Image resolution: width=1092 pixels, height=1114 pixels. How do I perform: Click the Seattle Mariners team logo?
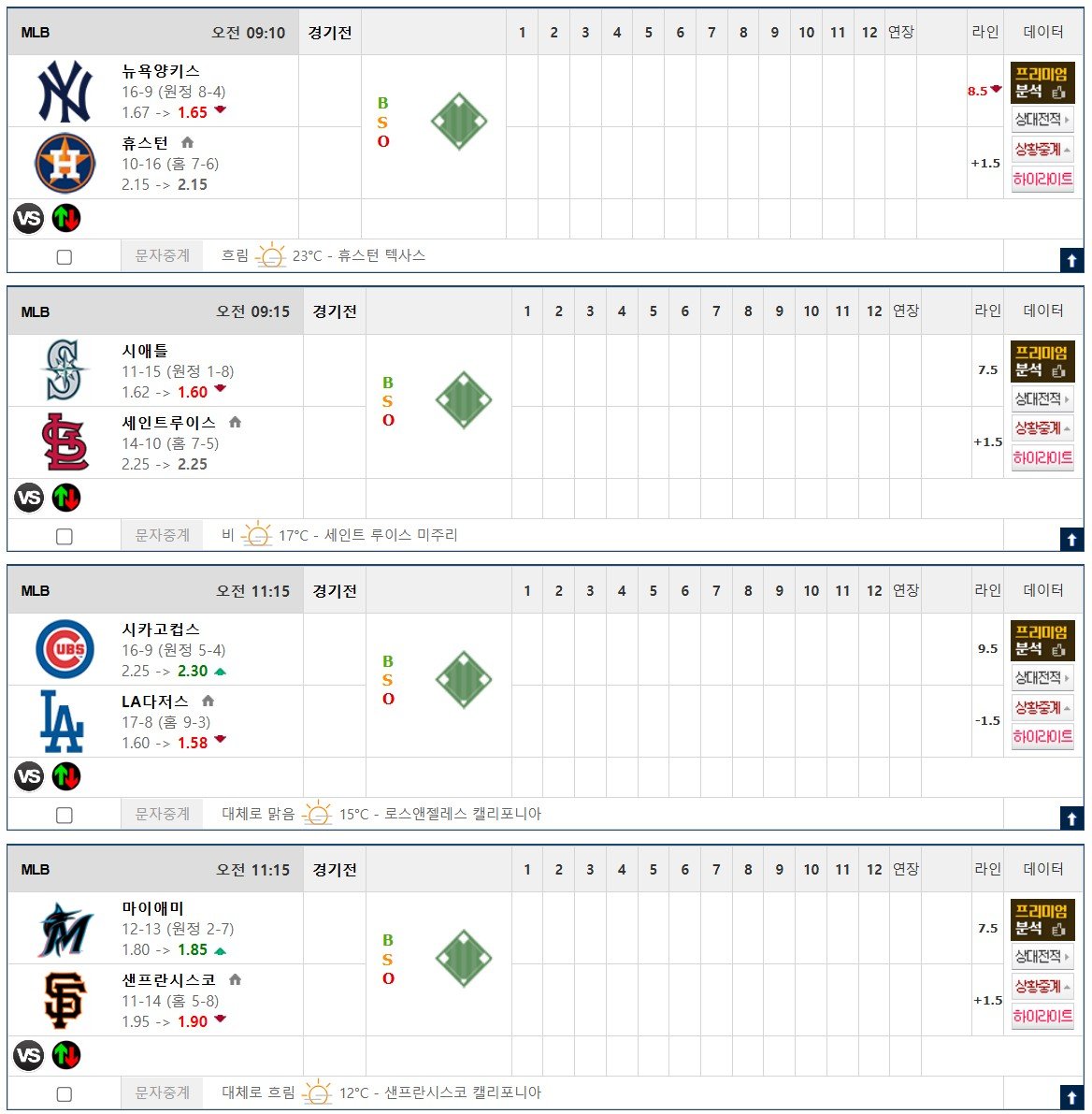click(65, 370)
